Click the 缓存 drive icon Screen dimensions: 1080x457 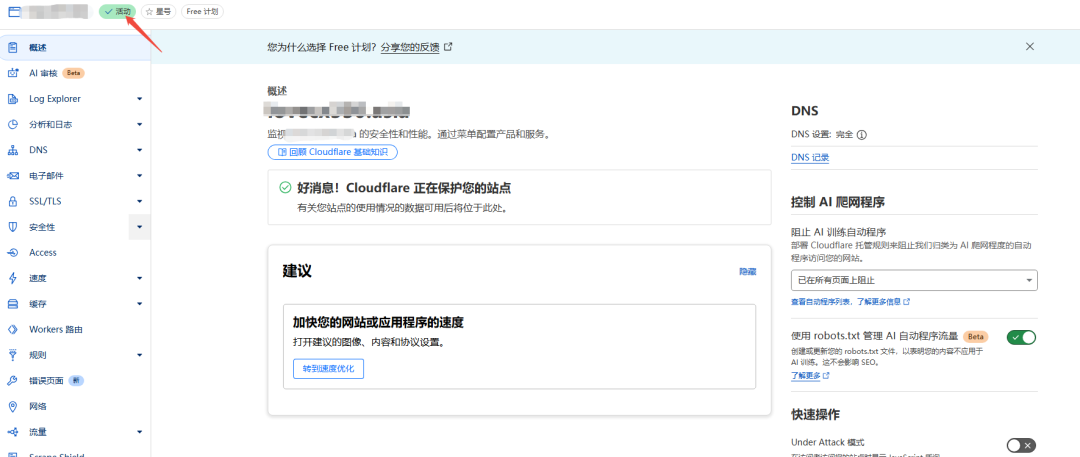[12, 304]
